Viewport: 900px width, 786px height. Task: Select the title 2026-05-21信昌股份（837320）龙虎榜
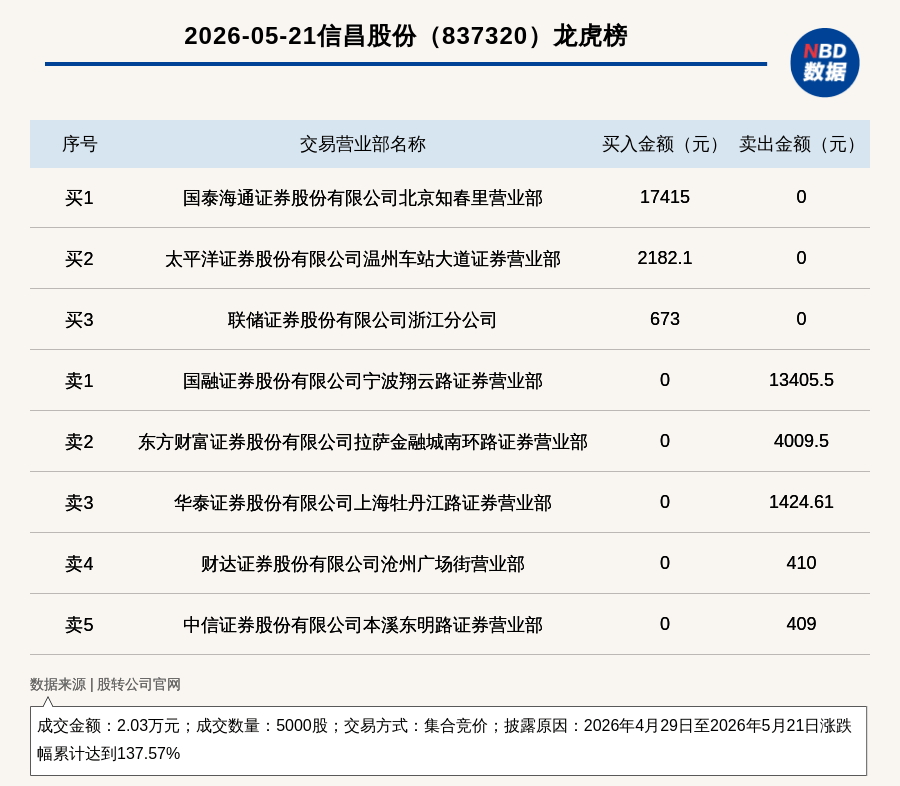click(406, 36)
